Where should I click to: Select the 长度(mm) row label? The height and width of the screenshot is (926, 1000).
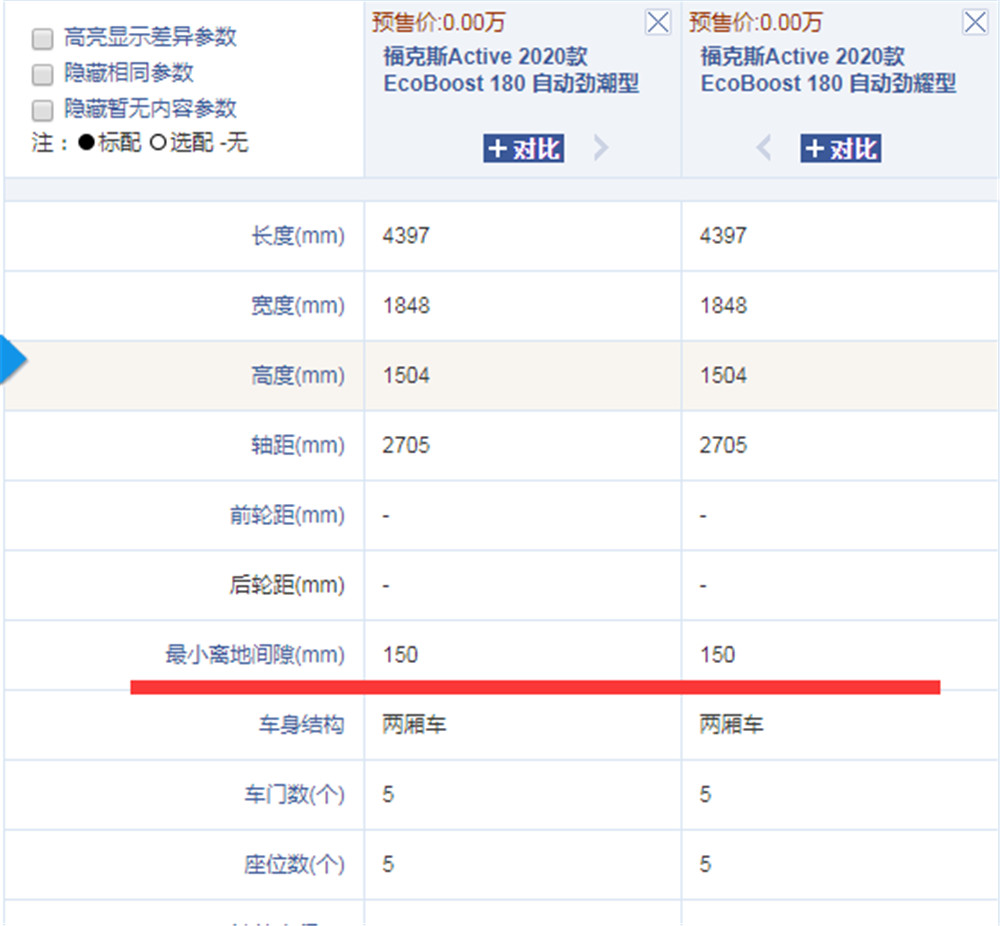point(297,236)
